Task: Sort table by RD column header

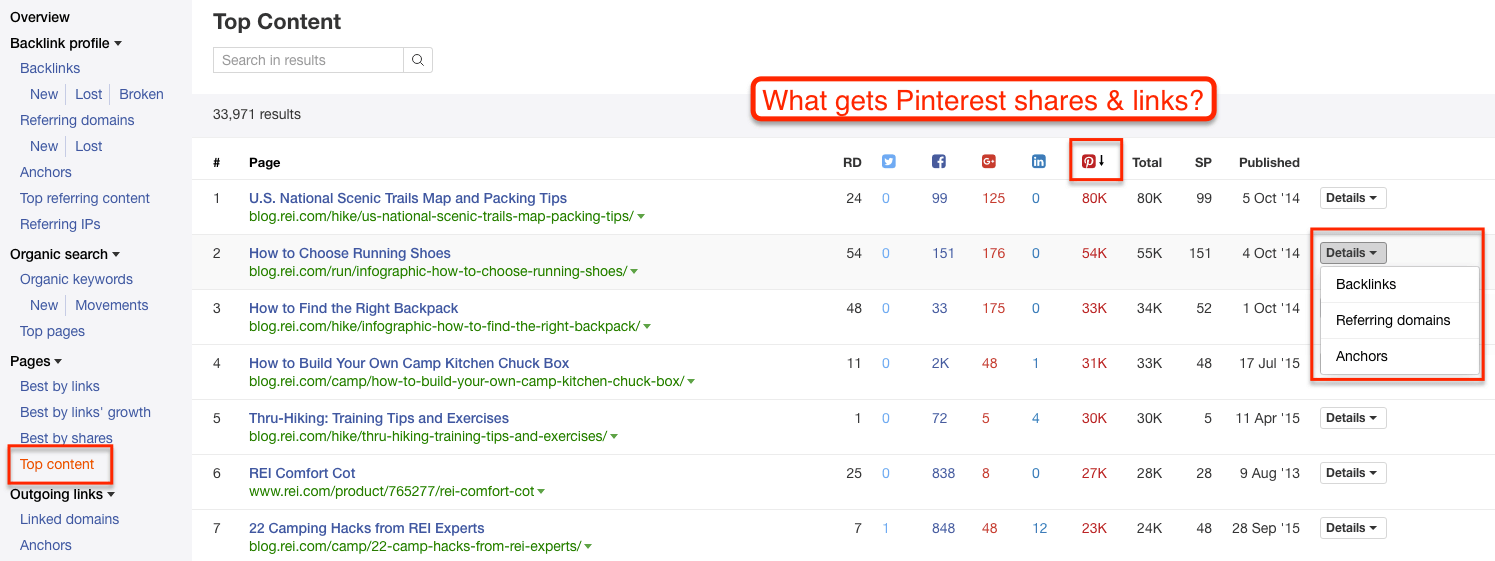Action: coord(852,162)
